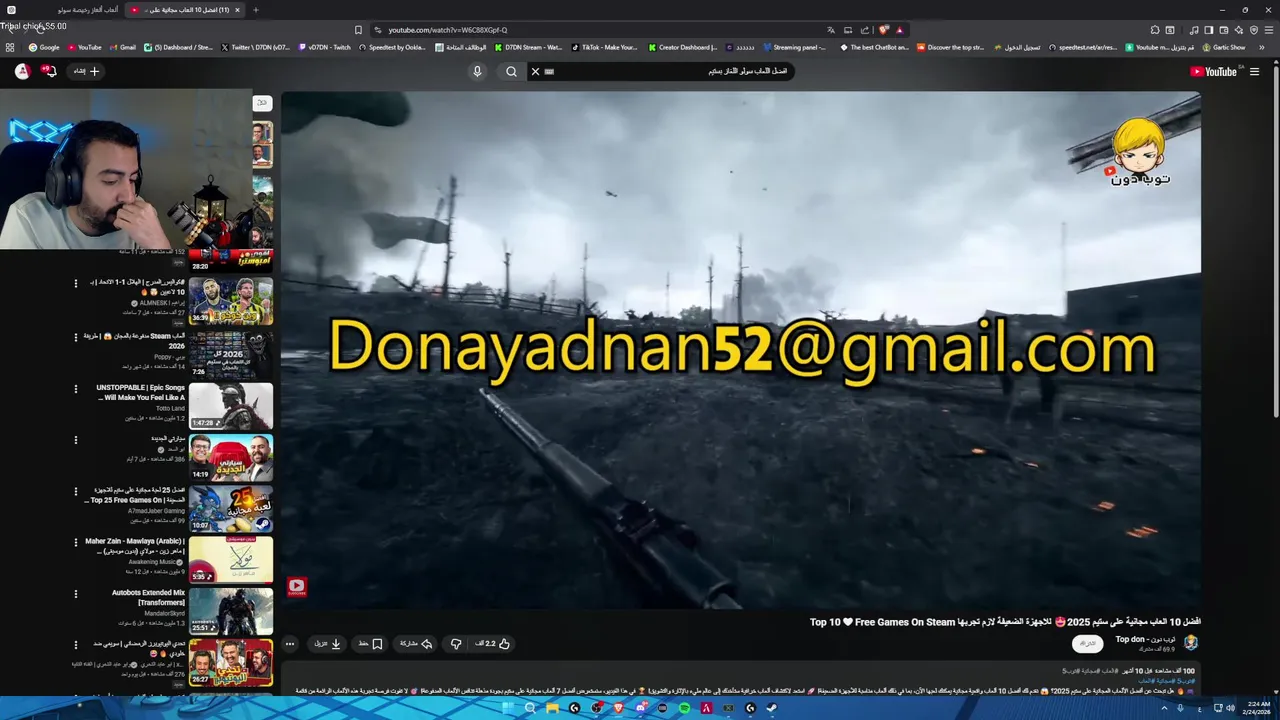Viewport: 1280px width, 720px height.
Task: Clear the search box with the X
Action: [535, 71]
